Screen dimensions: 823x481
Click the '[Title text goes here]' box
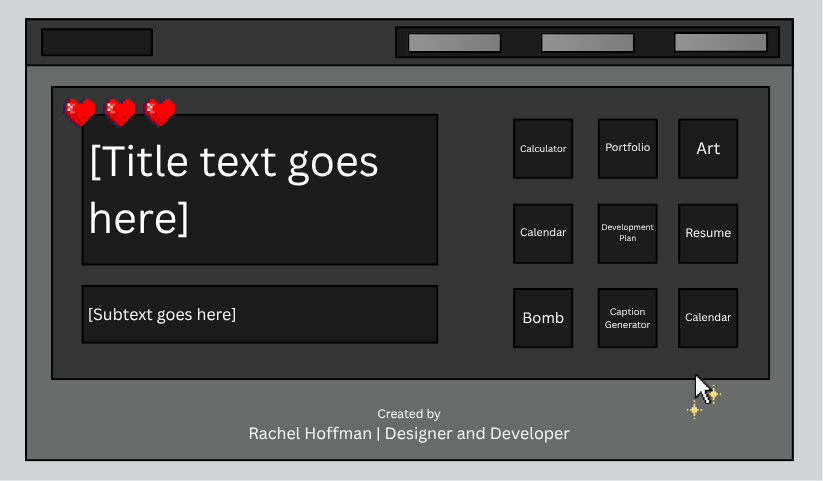pyautogui.click(x=259, y=190)
